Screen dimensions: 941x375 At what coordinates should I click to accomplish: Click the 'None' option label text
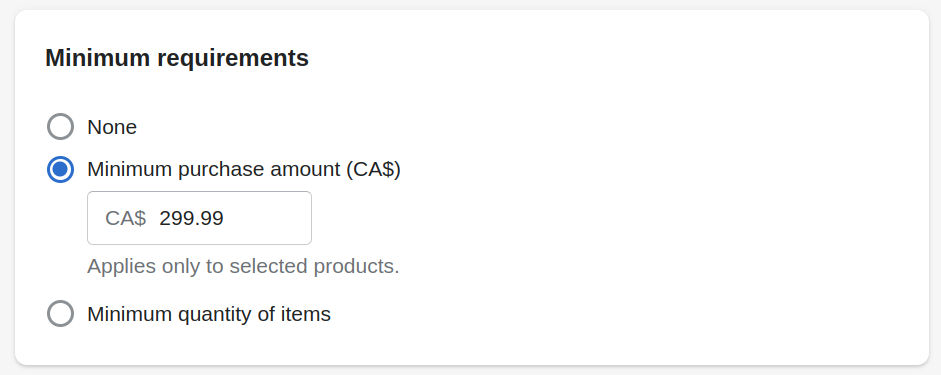click(x=112, y=127)
